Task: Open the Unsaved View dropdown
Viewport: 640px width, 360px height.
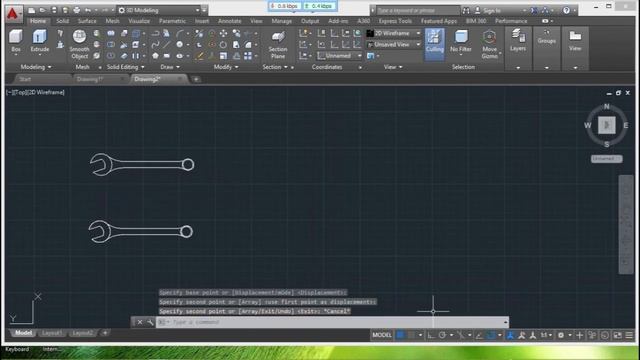Action: click(393, 44)
